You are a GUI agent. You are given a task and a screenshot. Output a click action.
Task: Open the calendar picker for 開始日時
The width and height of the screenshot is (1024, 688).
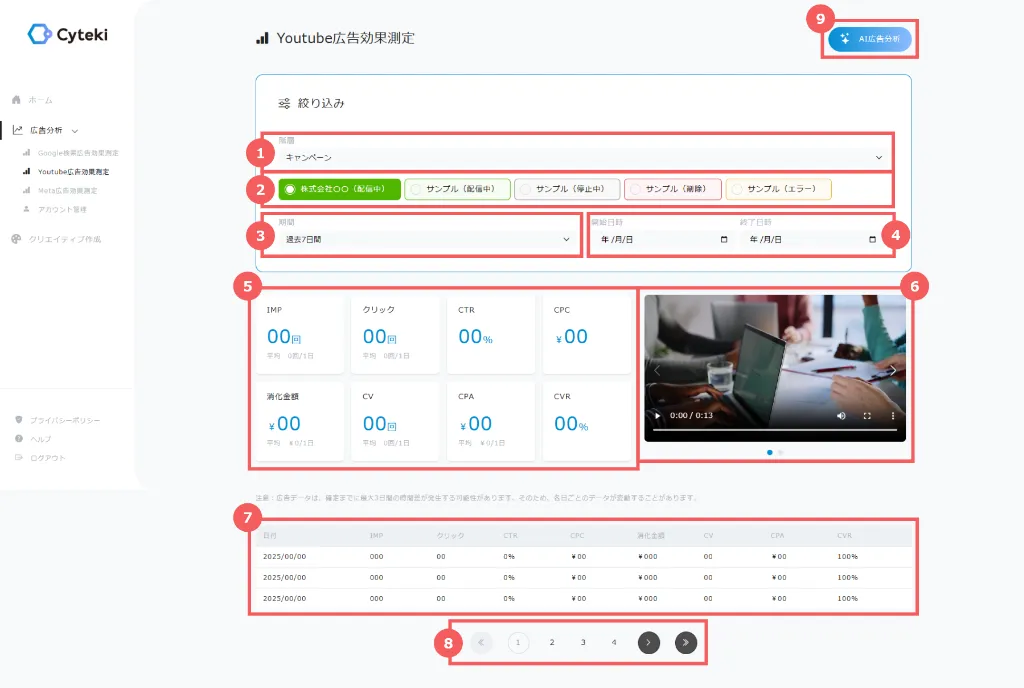(724, 240)
